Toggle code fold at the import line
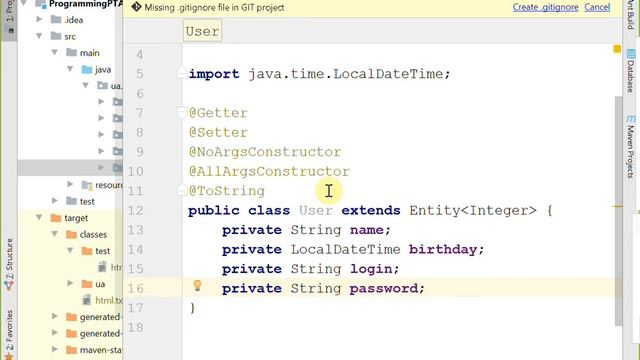640x360 pixels. click(182, 73)
